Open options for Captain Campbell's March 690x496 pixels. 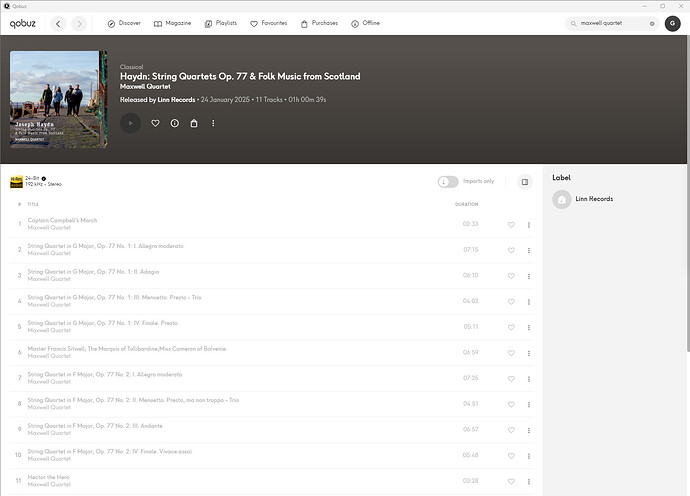(x=529, y=225)
